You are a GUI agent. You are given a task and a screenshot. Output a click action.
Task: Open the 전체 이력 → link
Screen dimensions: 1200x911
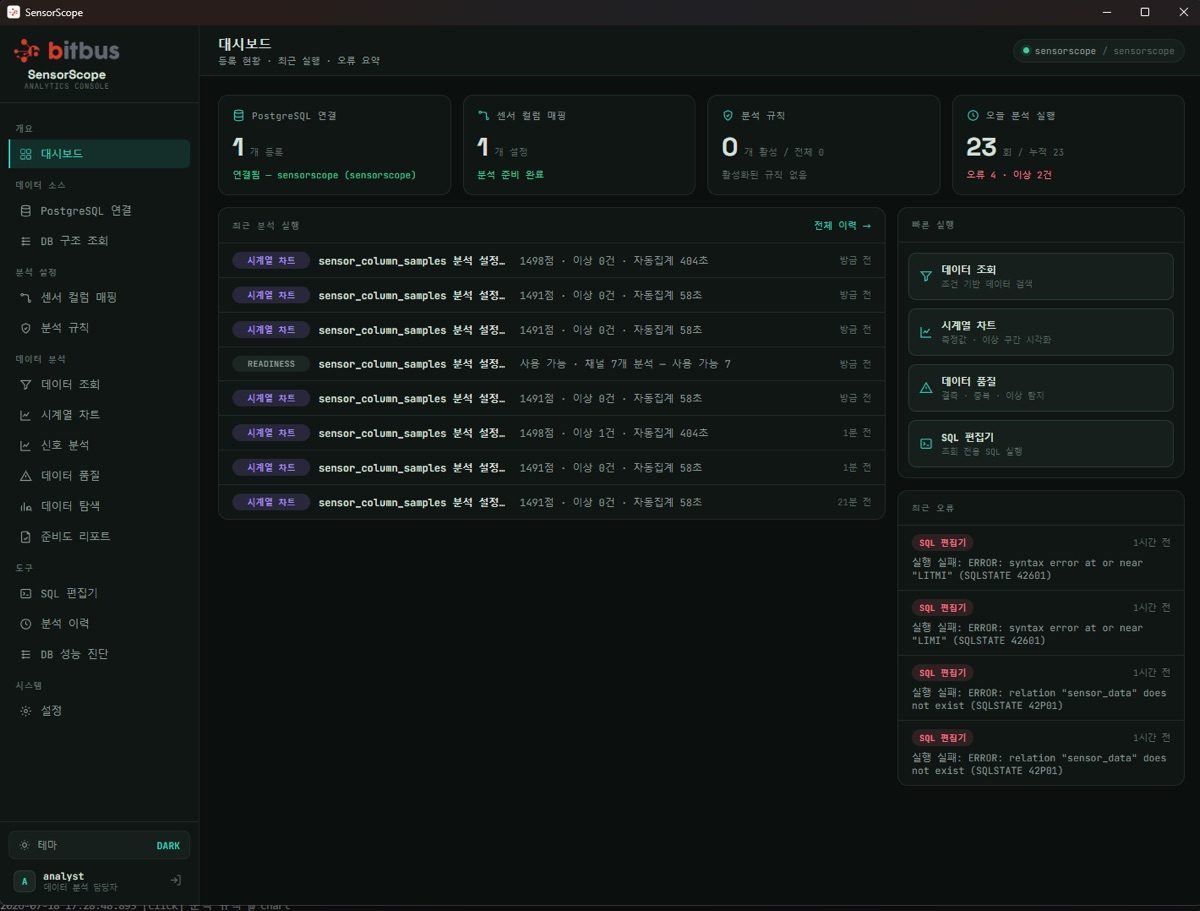point(842,226)
